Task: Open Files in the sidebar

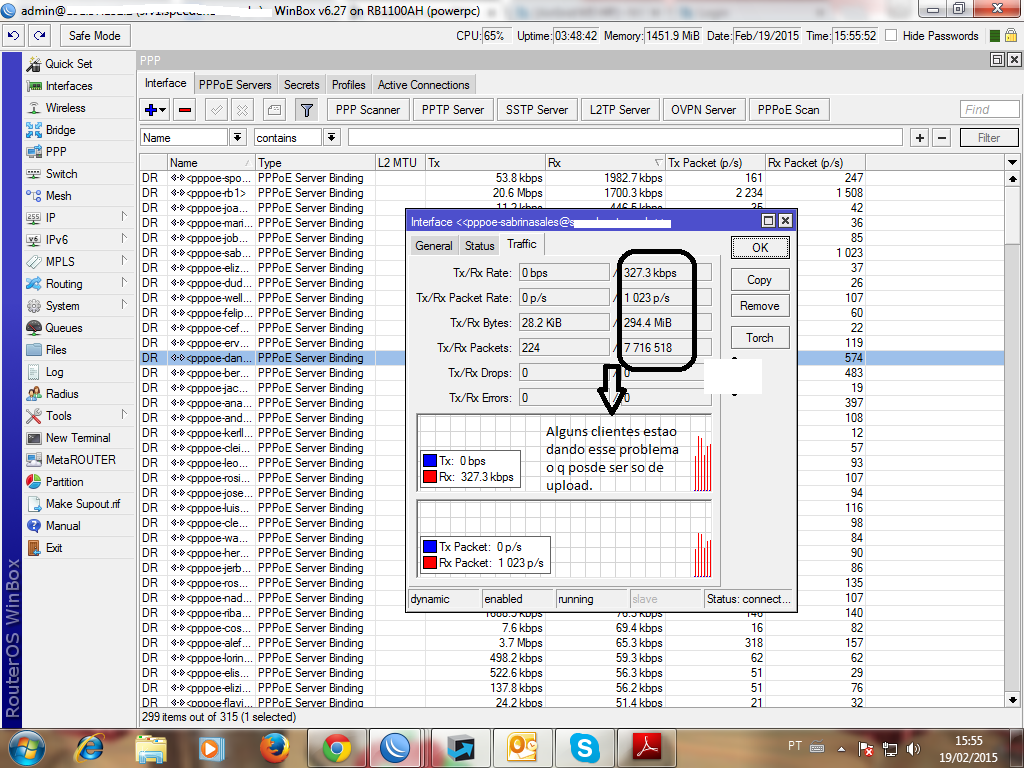Action: click(56, 350)
